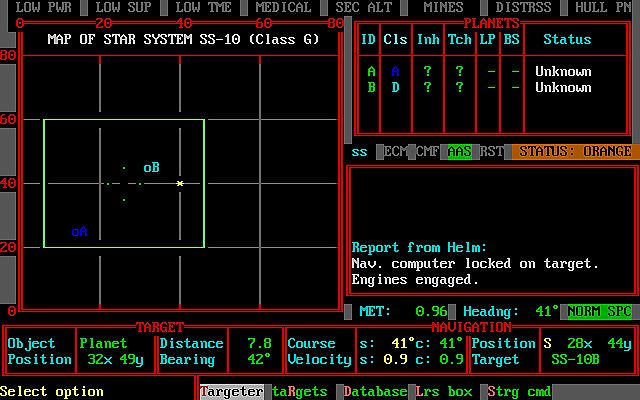
Task: Click the Report from Helm heading
Action: pyautogui.click(x=419, y=247)
